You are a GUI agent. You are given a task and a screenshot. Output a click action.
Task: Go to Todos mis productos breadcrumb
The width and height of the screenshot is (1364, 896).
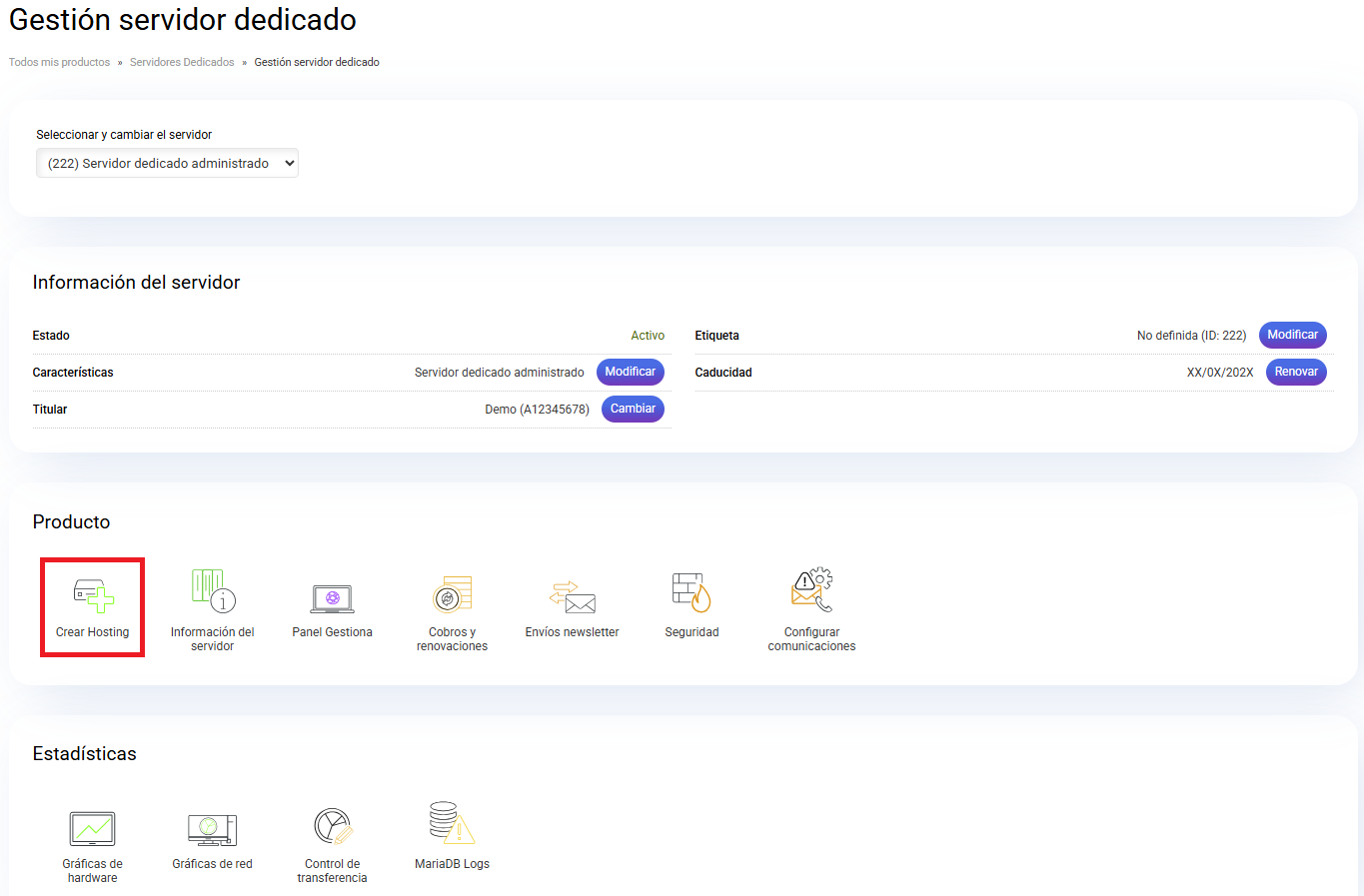[x=59, y=62]
